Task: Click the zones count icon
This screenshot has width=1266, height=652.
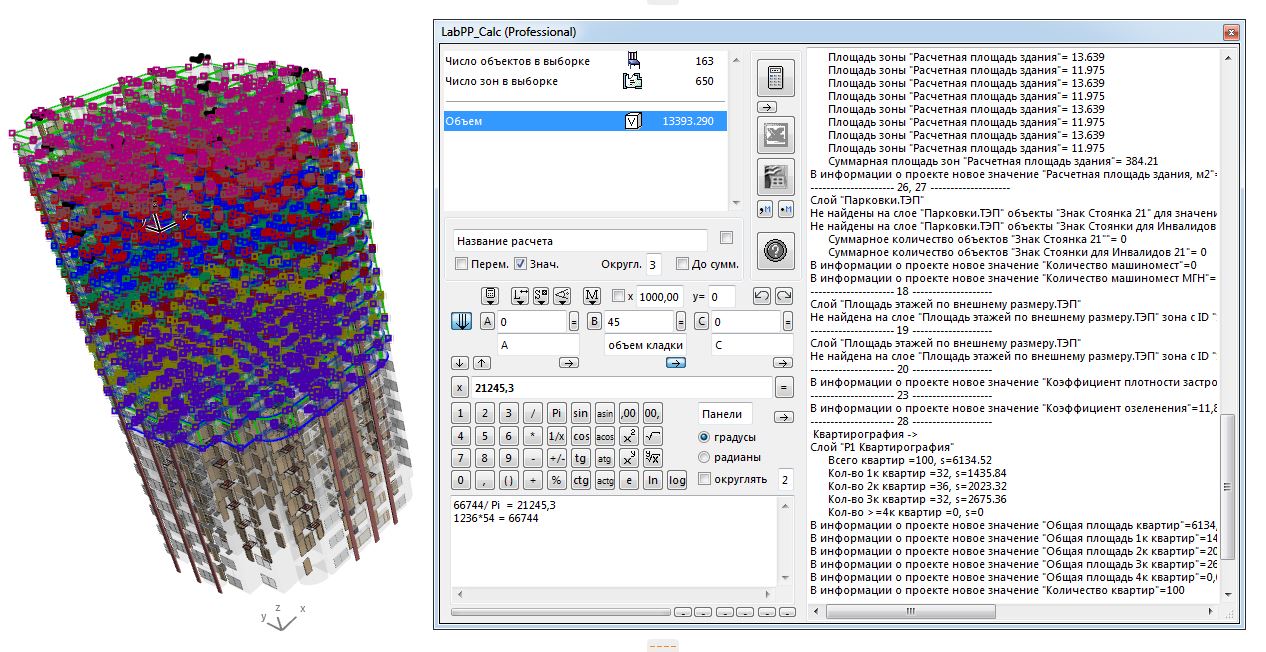Action: coord(632,81)
